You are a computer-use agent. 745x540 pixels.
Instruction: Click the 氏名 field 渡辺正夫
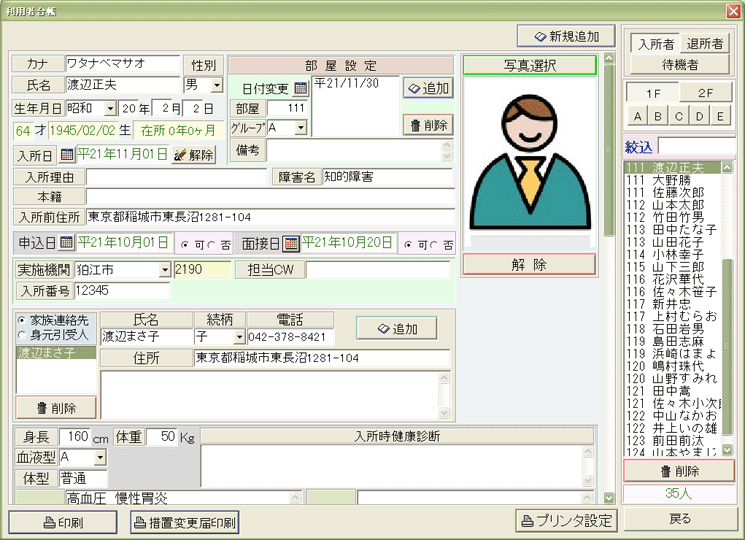click(x=123, y=85)
